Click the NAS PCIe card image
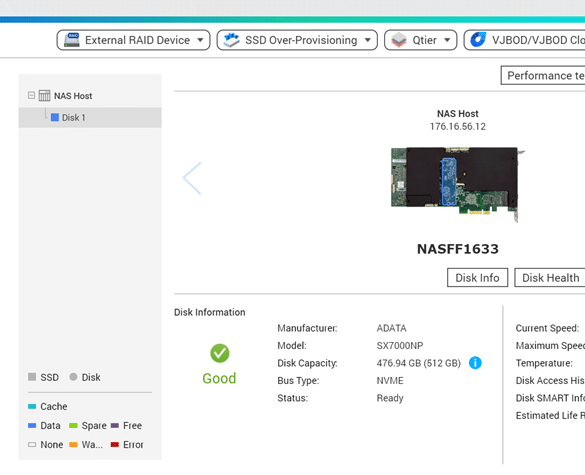This screenshot has width=585, height=475. pyautogui.click(x=458, y=184)
